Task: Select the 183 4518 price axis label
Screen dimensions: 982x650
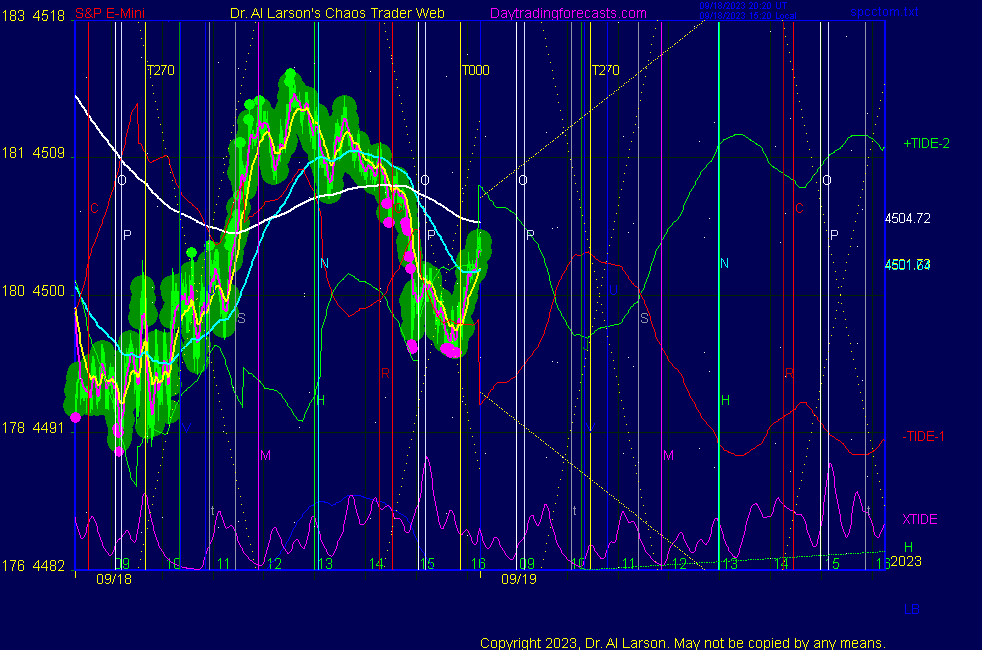Action: click(33, 16)
